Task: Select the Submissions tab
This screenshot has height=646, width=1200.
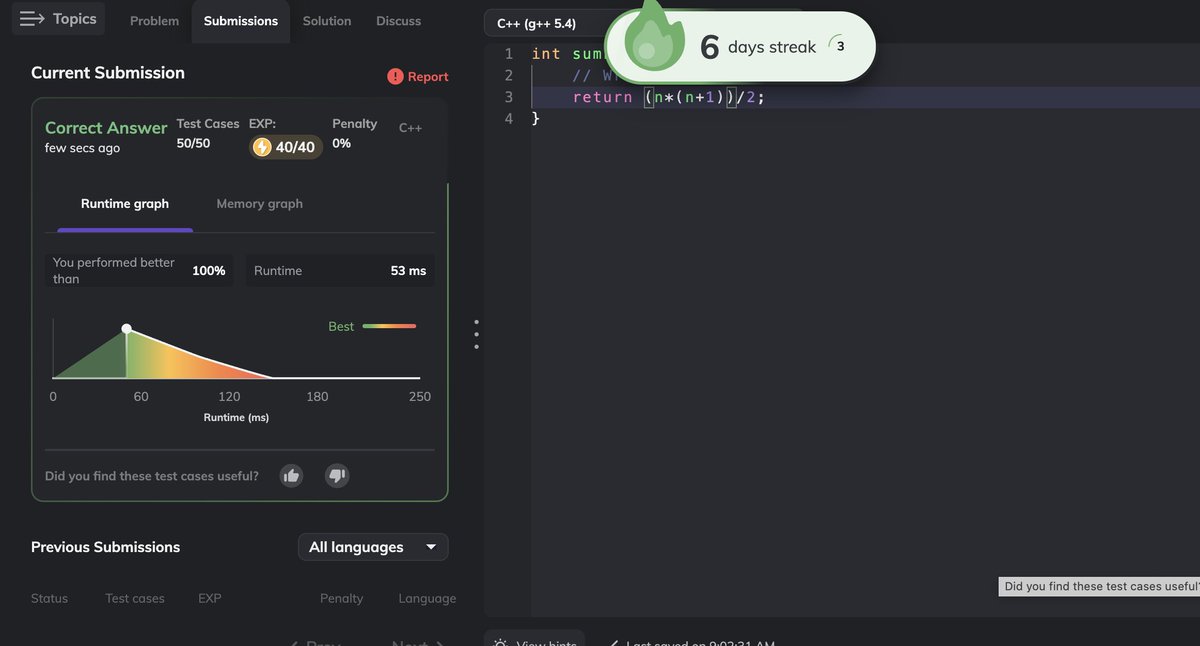Action: 241,21
